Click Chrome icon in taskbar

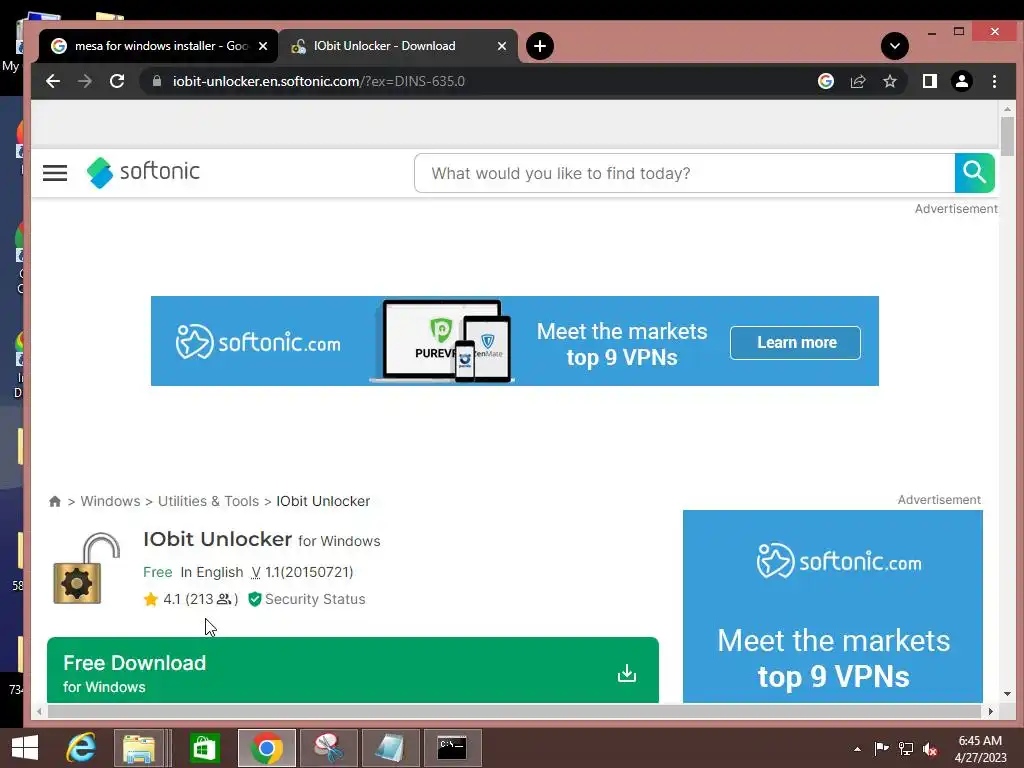click(266, 748)
